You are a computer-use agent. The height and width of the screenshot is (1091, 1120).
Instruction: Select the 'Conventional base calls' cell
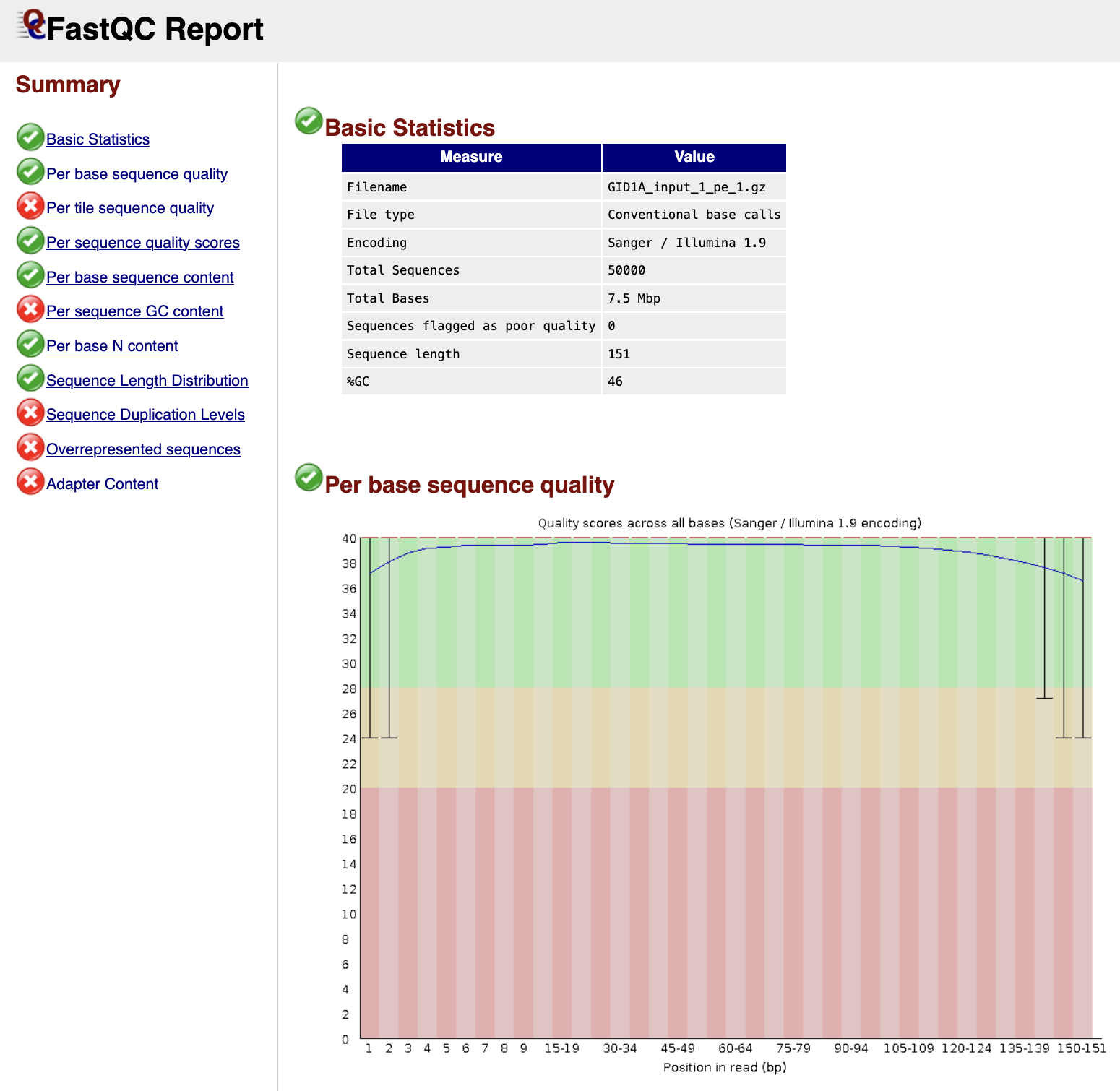(x=694, y=215)
